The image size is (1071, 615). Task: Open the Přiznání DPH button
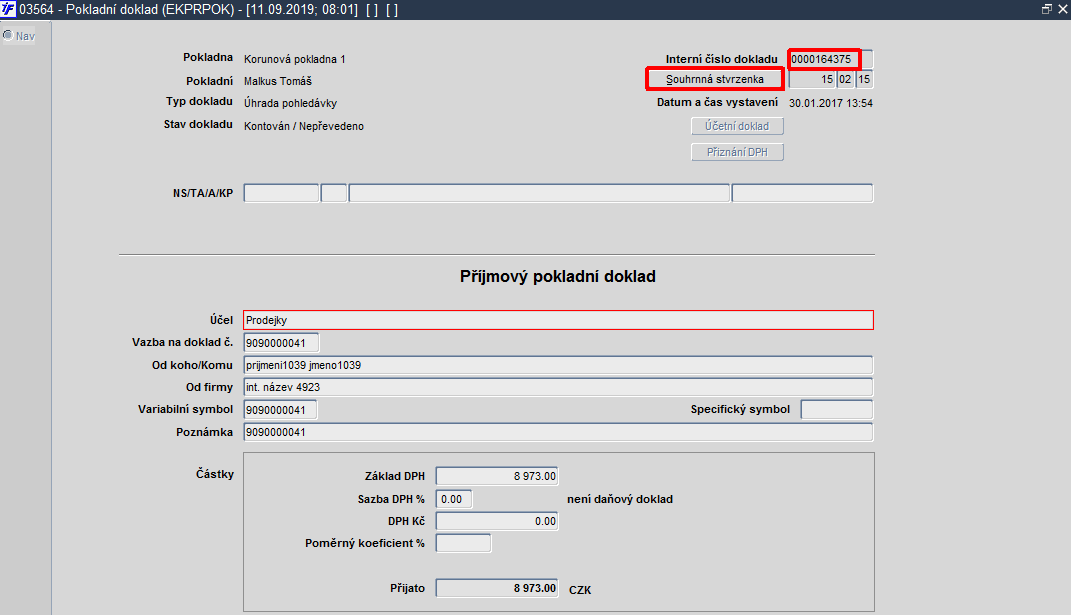point(737,152)
